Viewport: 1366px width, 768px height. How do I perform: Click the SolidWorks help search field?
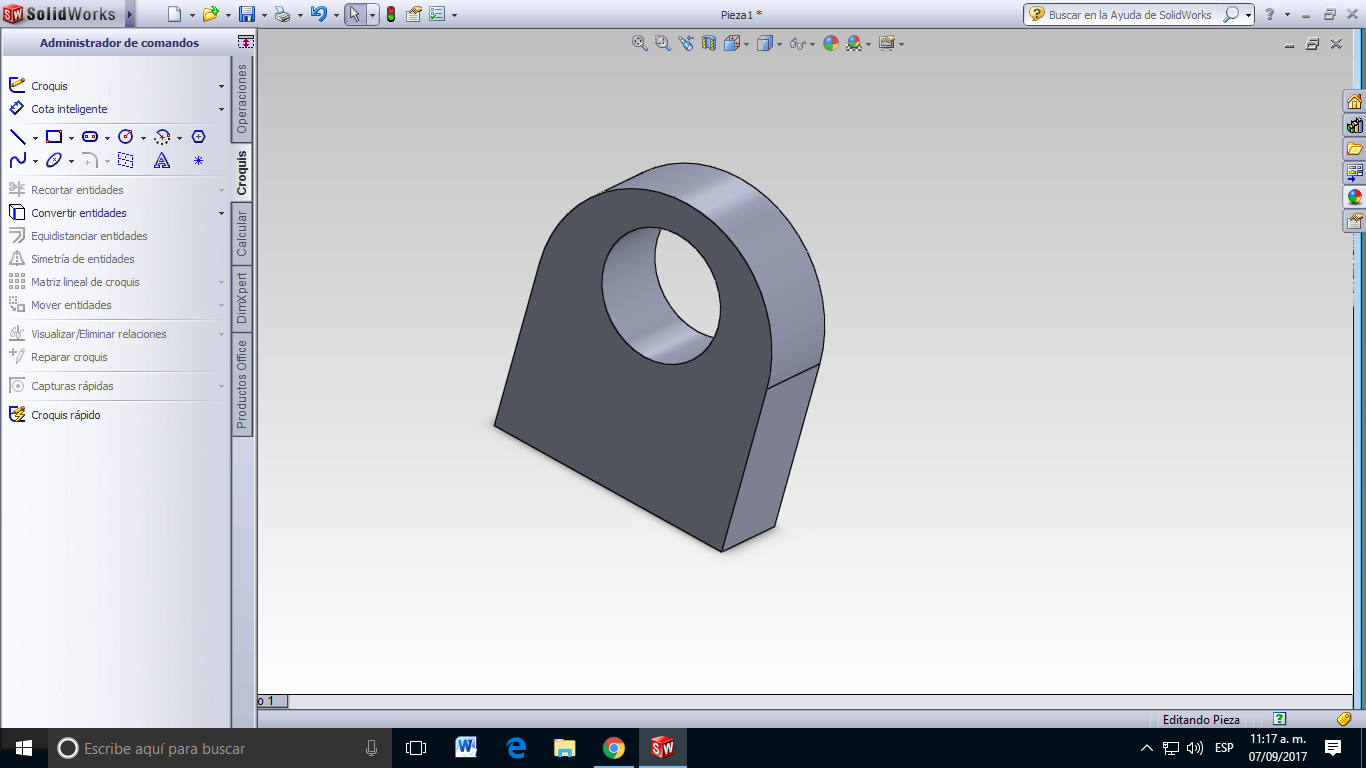click(x=1130, y=16)
